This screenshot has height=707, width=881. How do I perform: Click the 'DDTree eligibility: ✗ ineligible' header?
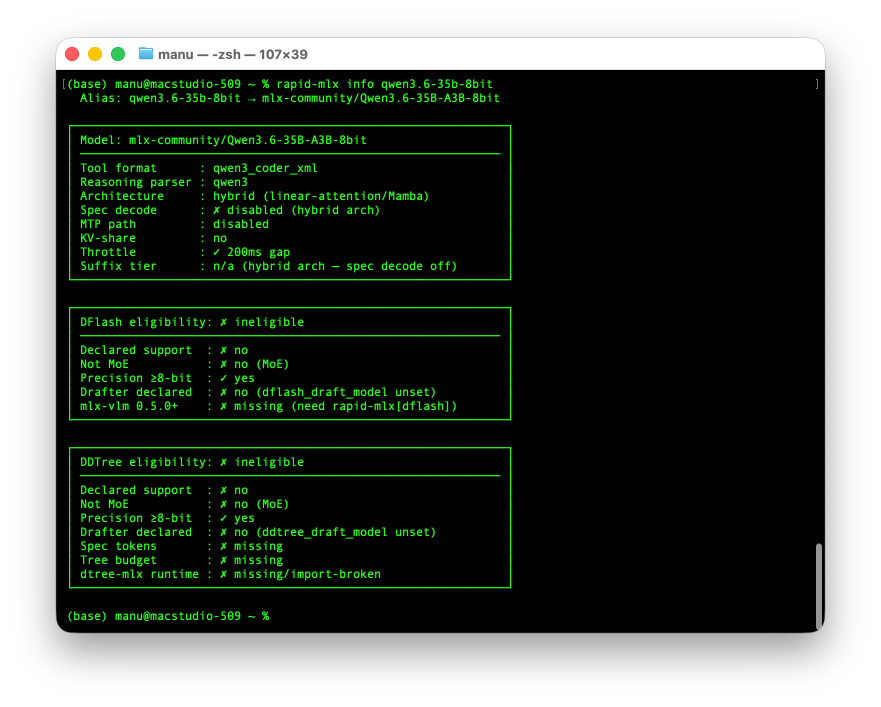pyautogui.click(x=192, y=462)
